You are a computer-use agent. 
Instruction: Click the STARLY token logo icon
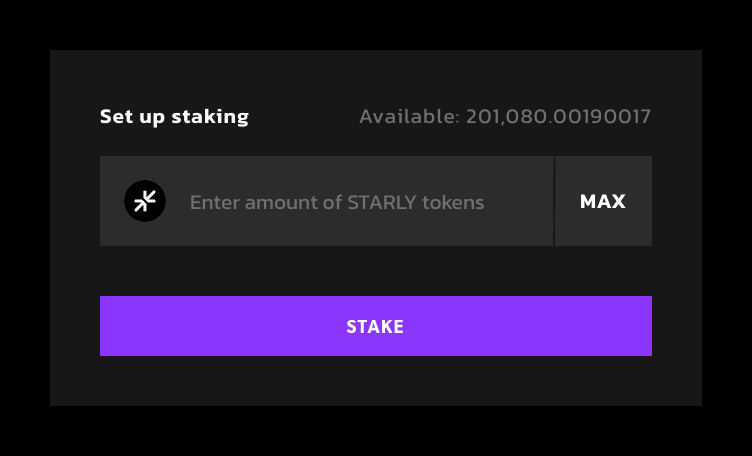145,202
